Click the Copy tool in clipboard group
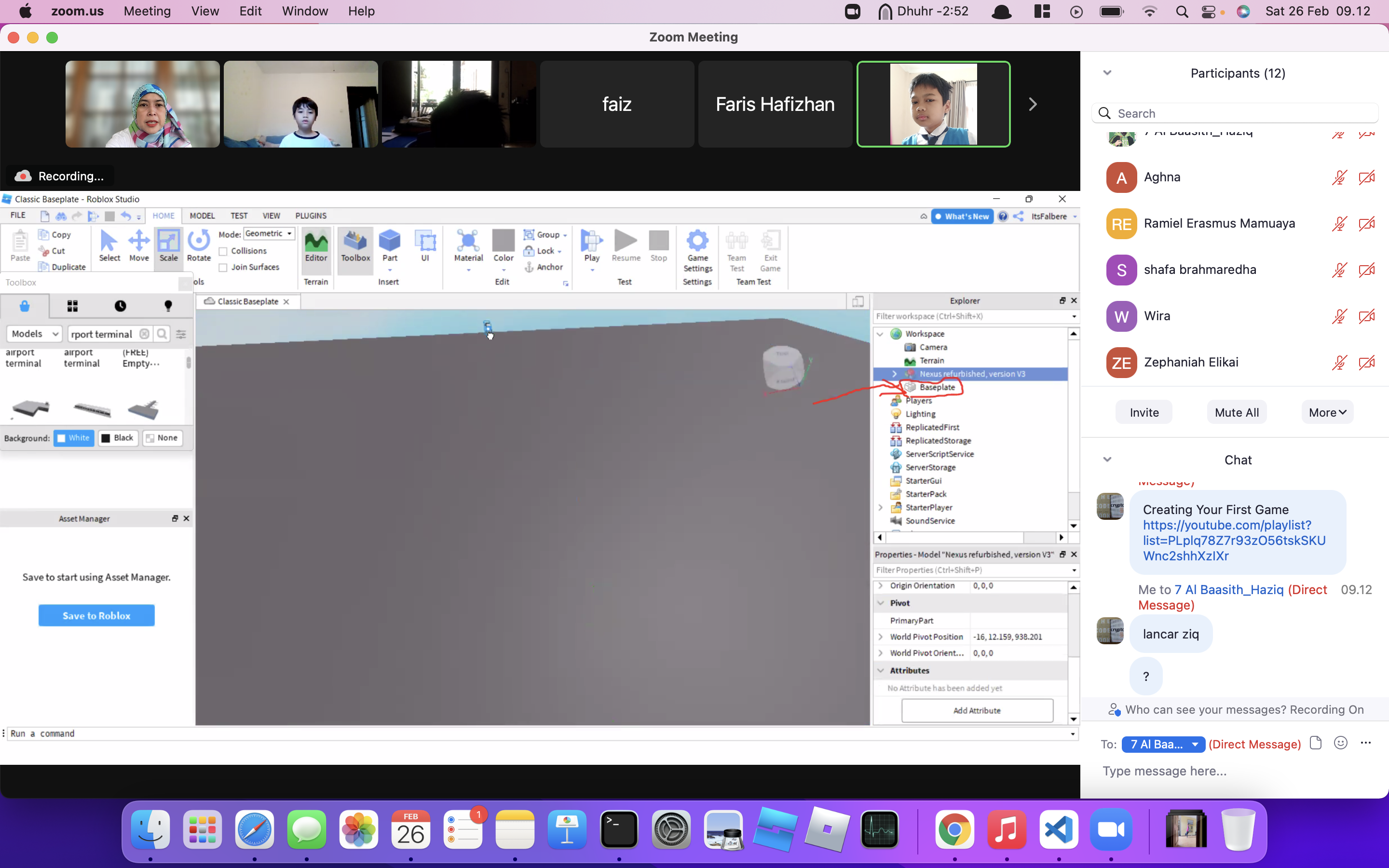1389x868 pixels. pyautogui.click(x=54, y=234)
